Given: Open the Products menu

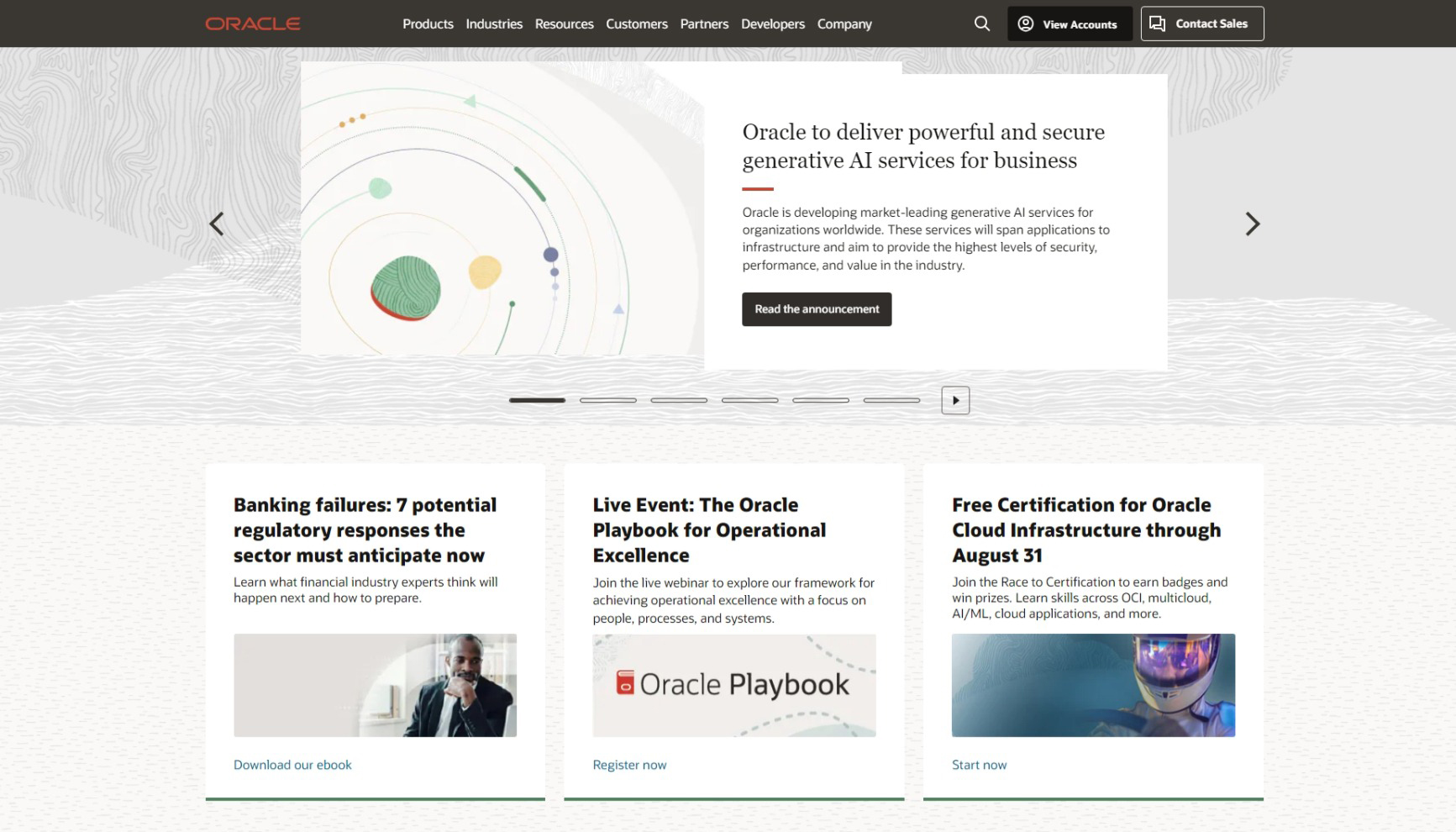Looking at the screenshot, I should click(x=428, y=24).
